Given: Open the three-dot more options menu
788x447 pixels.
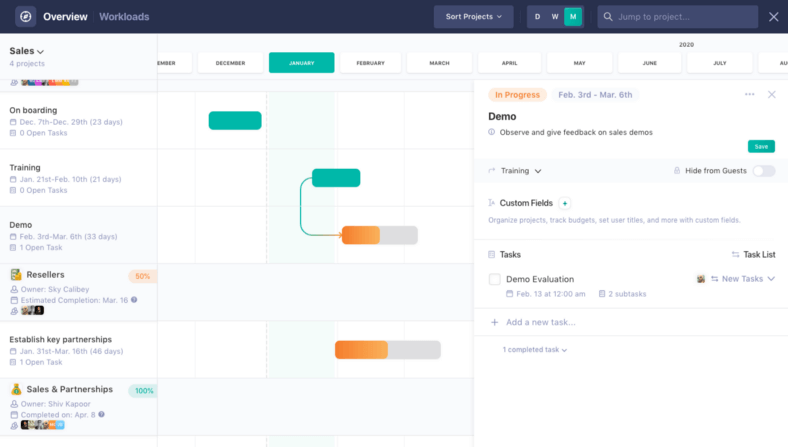Looking at the screenshot, I should [x=749, y=95].
